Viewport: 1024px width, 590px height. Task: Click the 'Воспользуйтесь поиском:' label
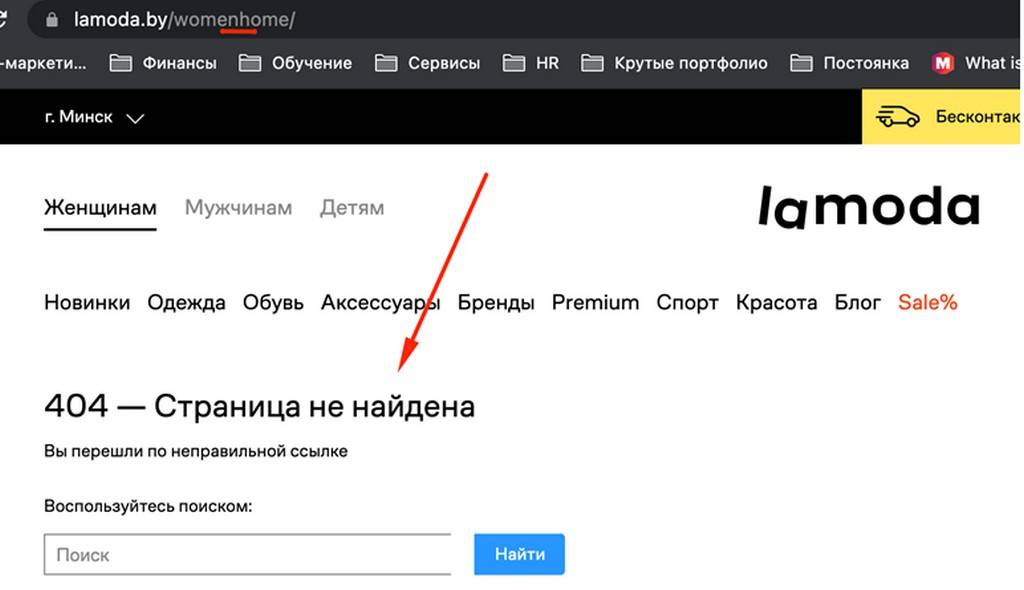[x=148, y=506]
